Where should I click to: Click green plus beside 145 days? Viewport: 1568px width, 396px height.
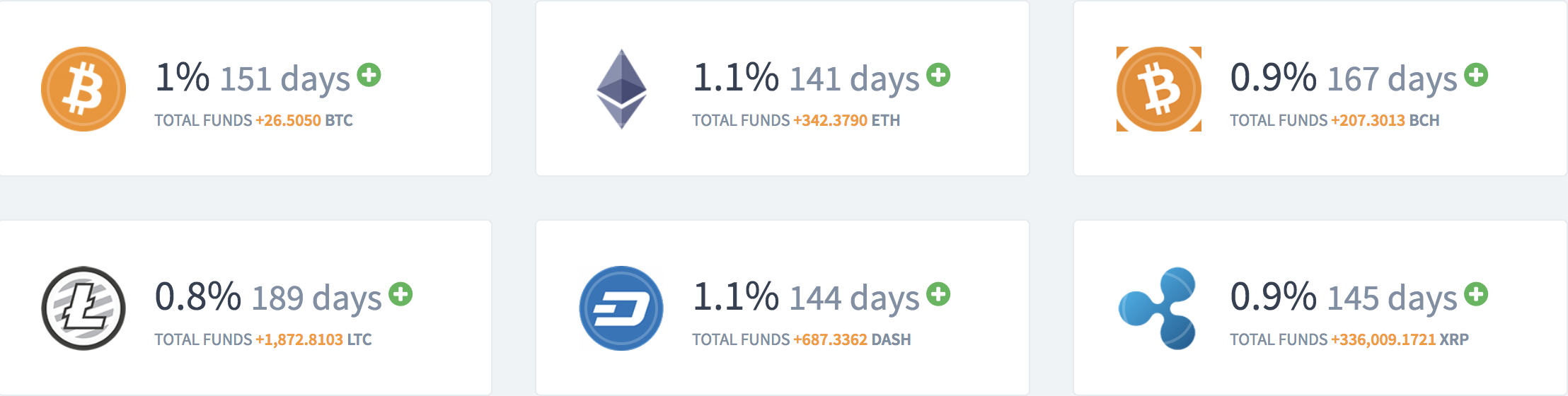pyautogui.click(x=1476, y=294)
